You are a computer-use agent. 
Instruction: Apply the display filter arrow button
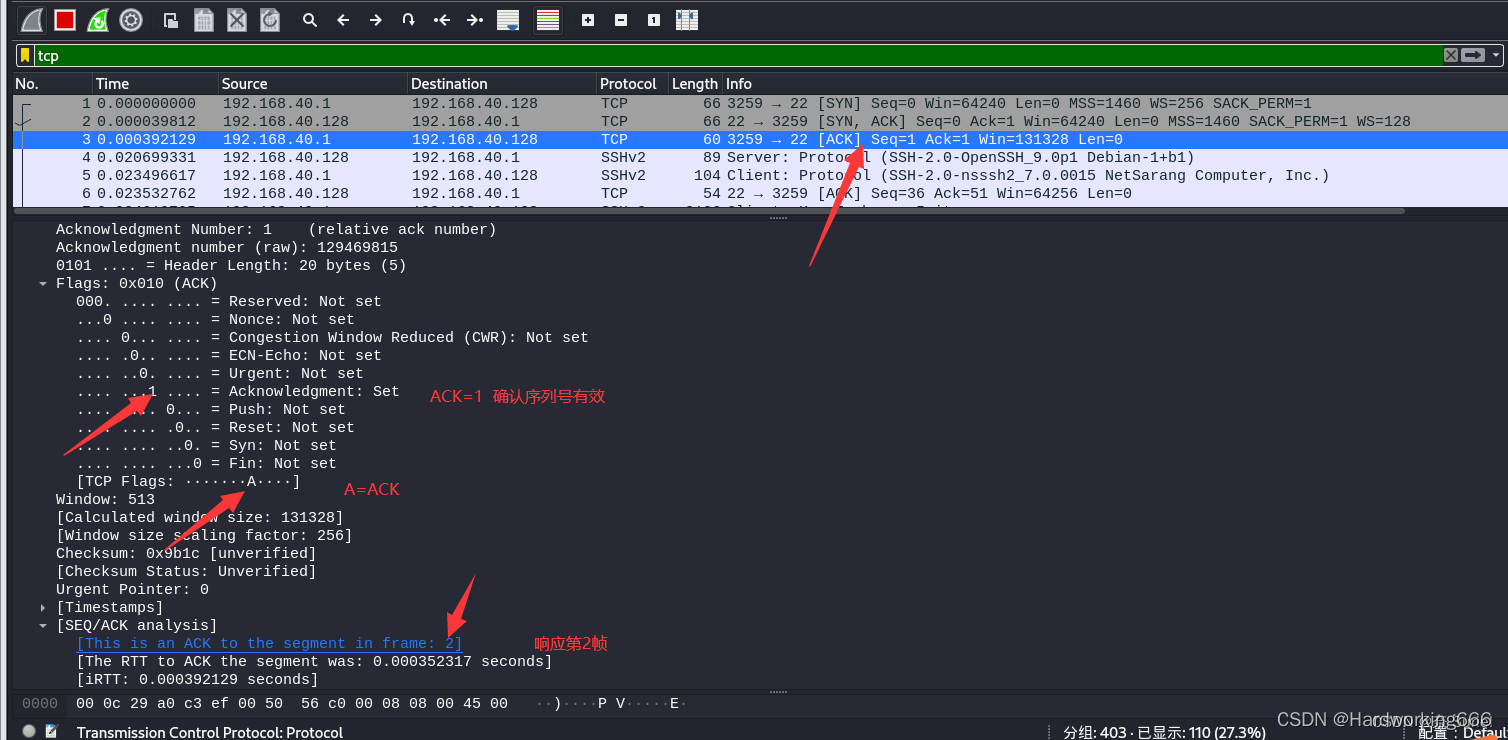pyautogui.click(x=1473, y=55)
